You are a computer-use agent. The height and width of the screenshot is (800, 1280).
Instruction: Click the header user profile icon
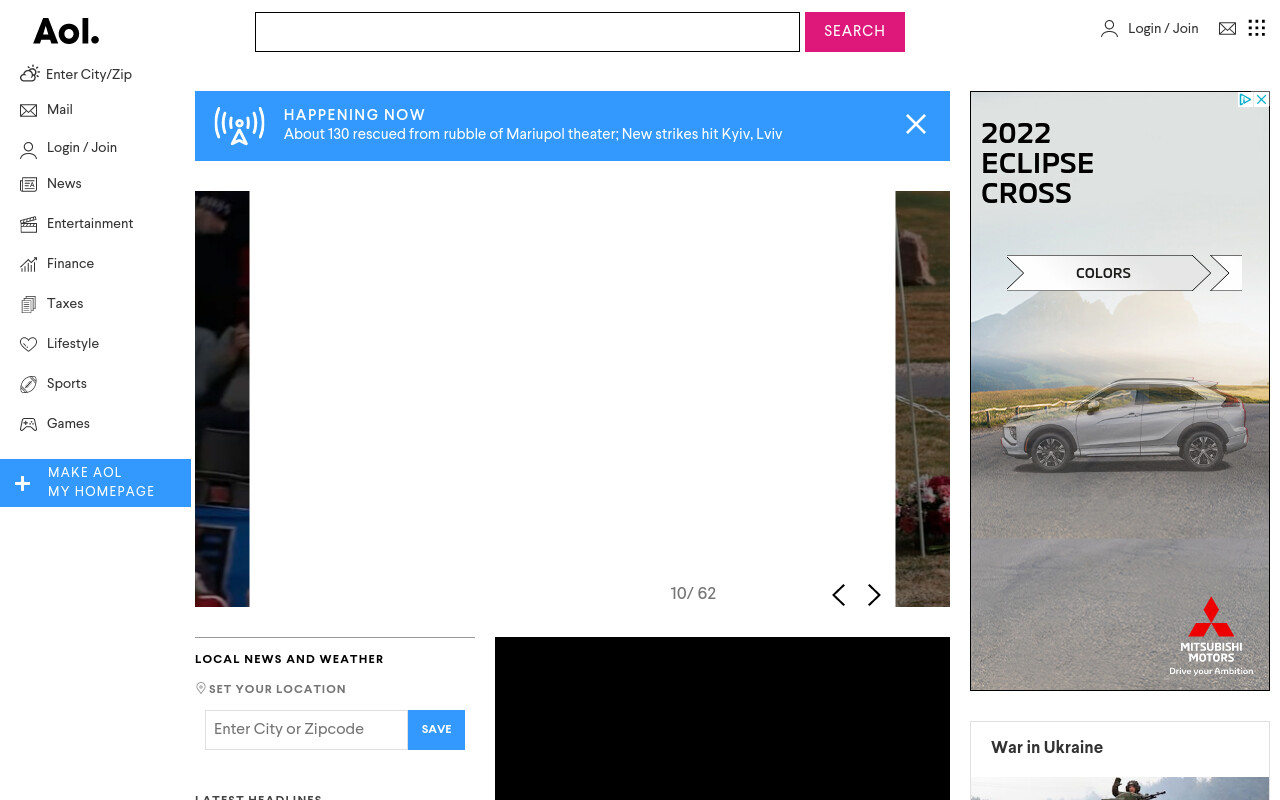(x=1109, y=29)
